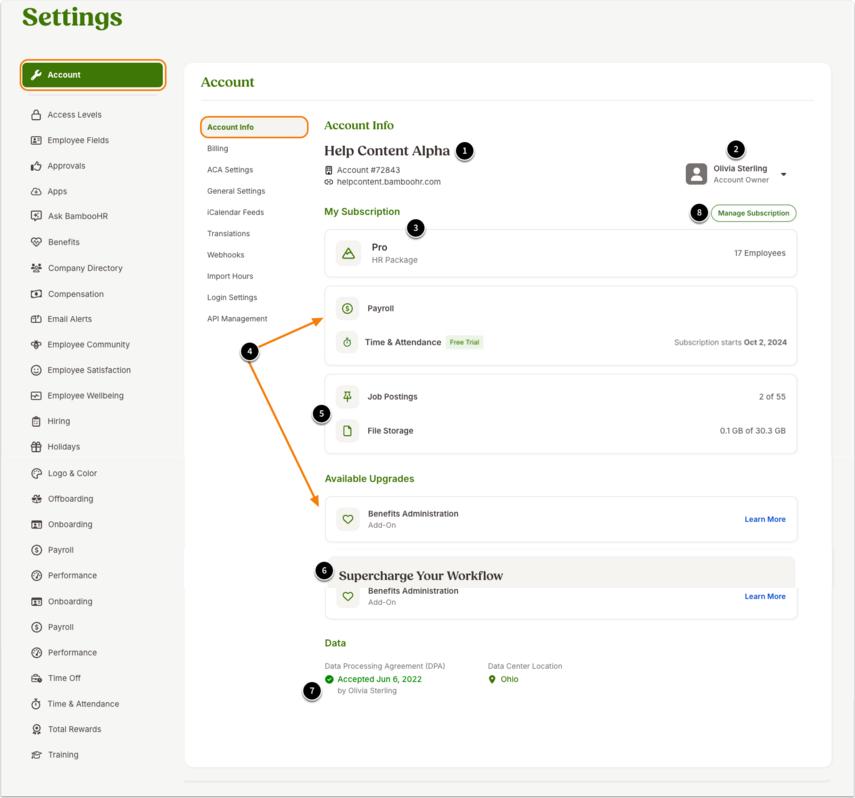Select Employee Satisfaction in sidebar menu

pos(89,370)
